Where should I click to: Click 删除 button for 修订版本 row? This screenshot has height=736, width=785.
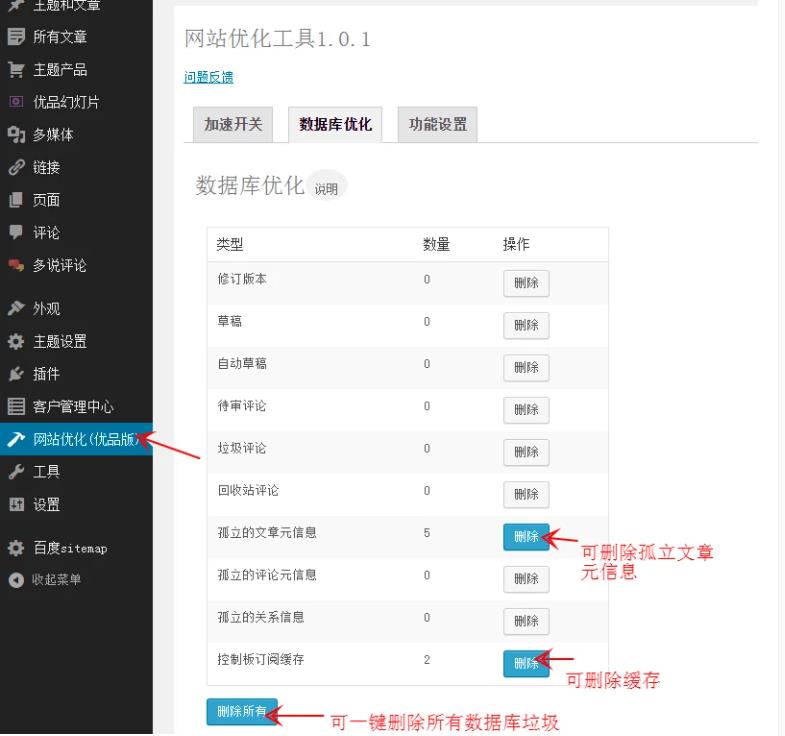pos(525,283)
